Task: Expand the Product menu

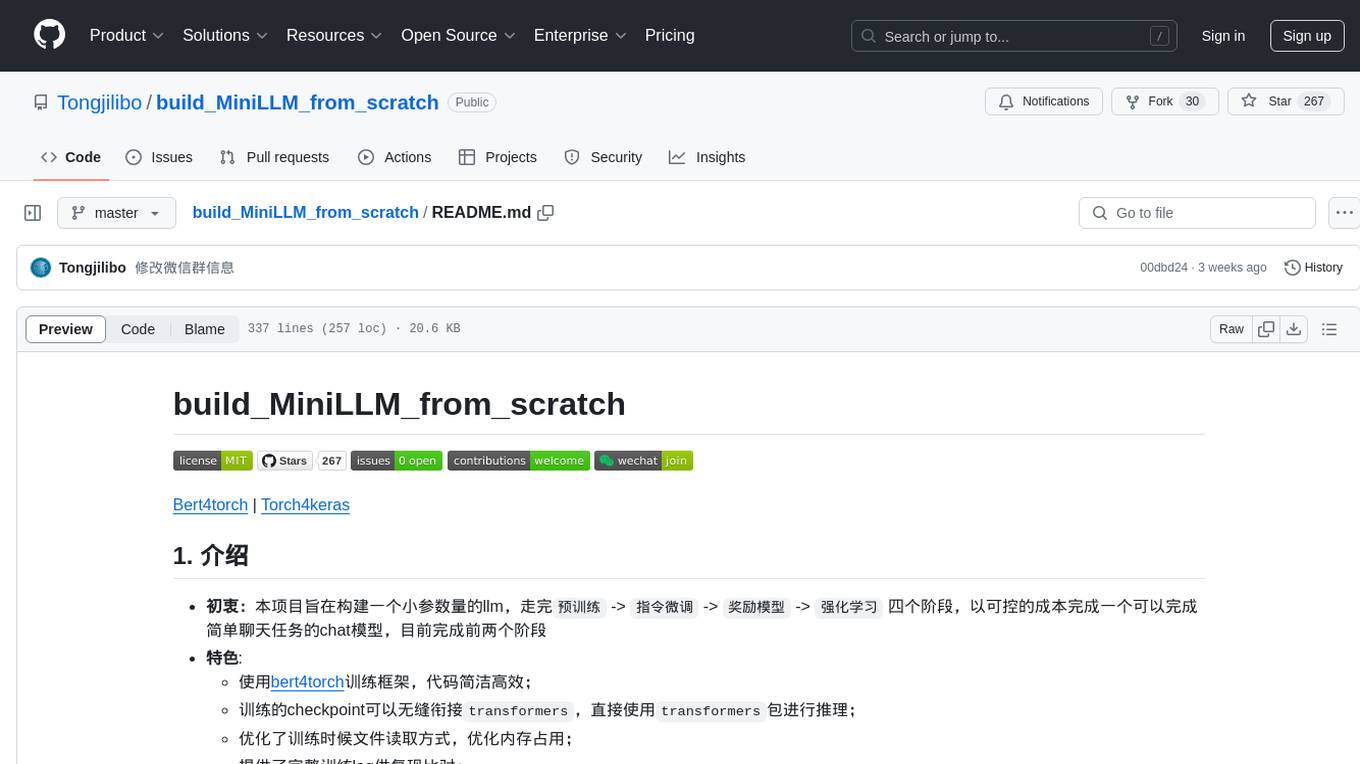Action: 127,35
